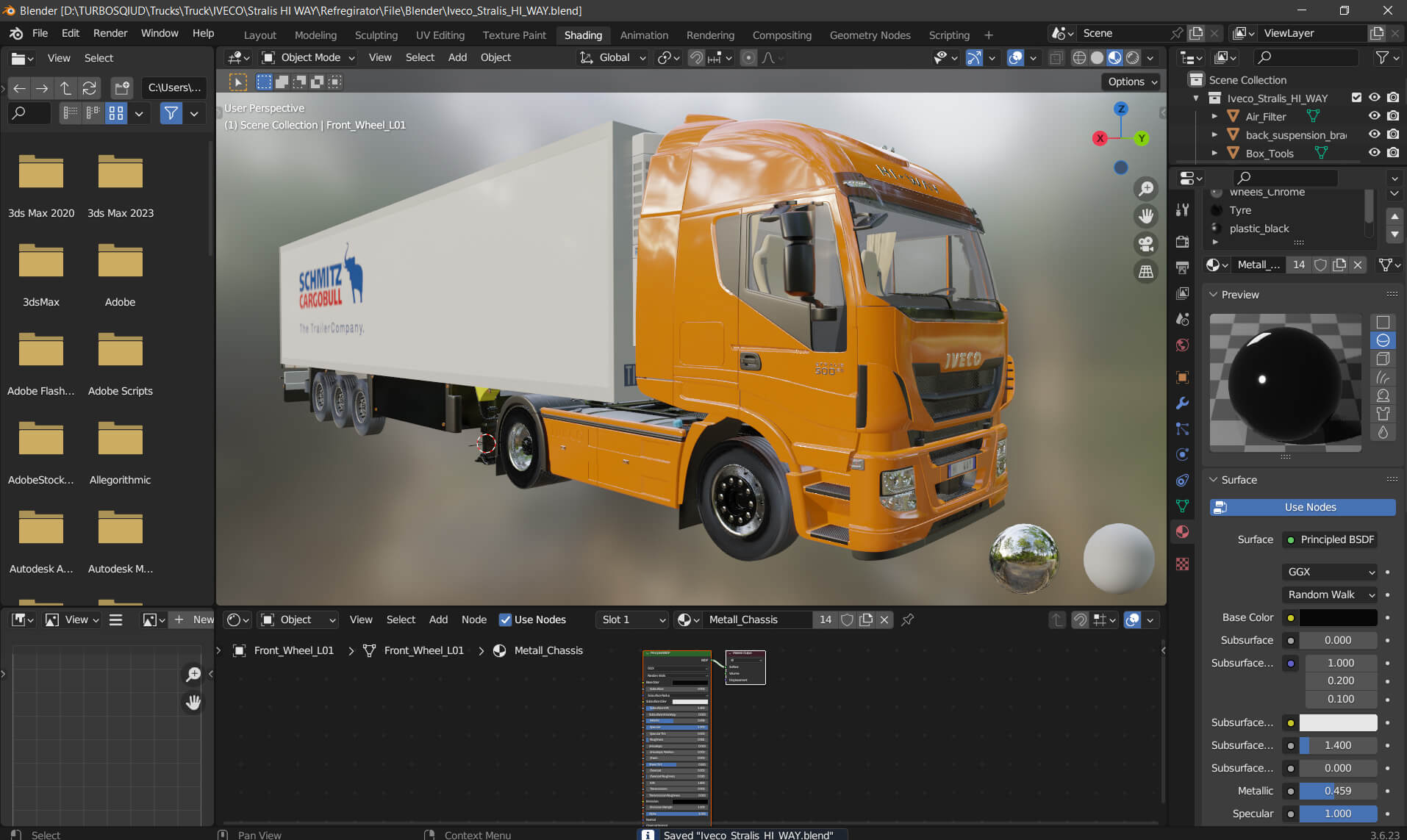The width and height of the screenshot is (1407, 840).
Task: Open the Texture properties checker icon
Action: point(1182,564)
